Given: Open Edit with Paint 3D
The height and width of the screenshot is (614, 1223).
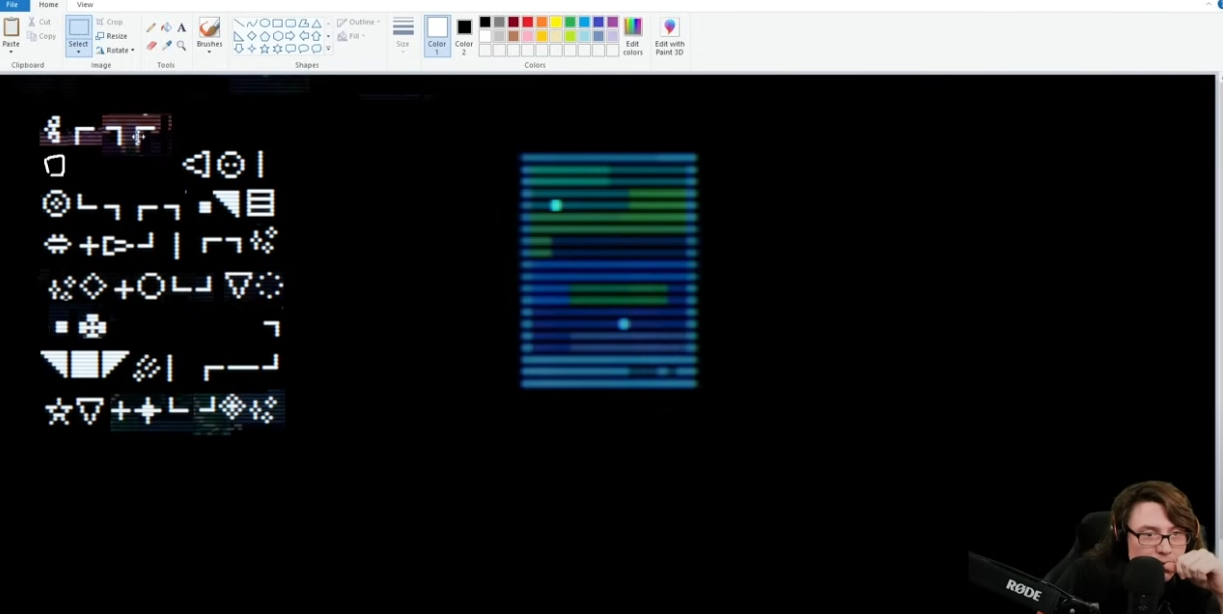Looking at the screenshot, I should click(669, 36).
